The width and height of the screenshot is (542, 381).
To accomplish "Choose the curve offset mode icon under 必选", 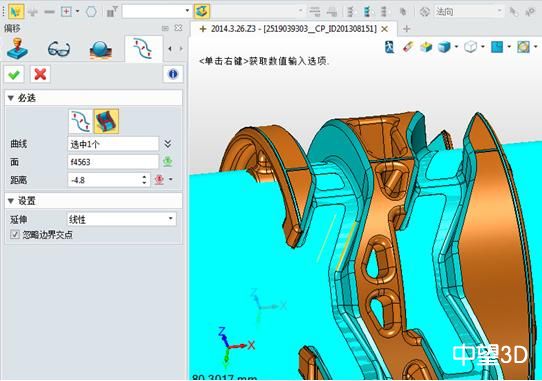I will [x=81, y=121].
